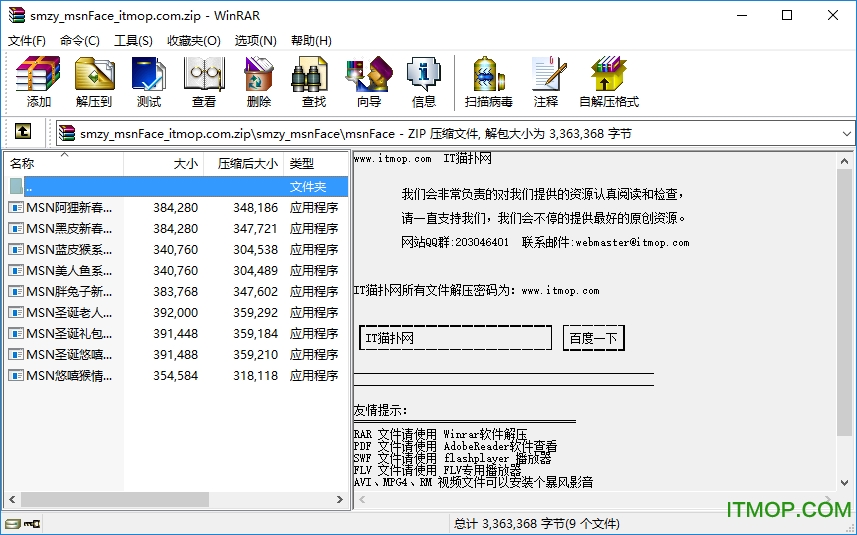Click the size value 392,000
This screenshot has width=857, height=535.
tap(175, 313)
